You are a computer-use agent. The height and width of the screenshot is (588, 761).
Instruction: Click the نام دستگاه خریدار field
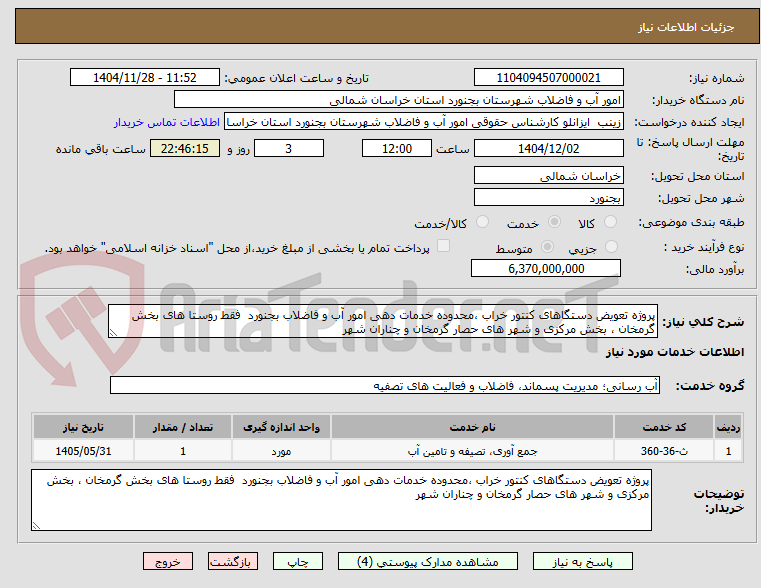(398, 100)
